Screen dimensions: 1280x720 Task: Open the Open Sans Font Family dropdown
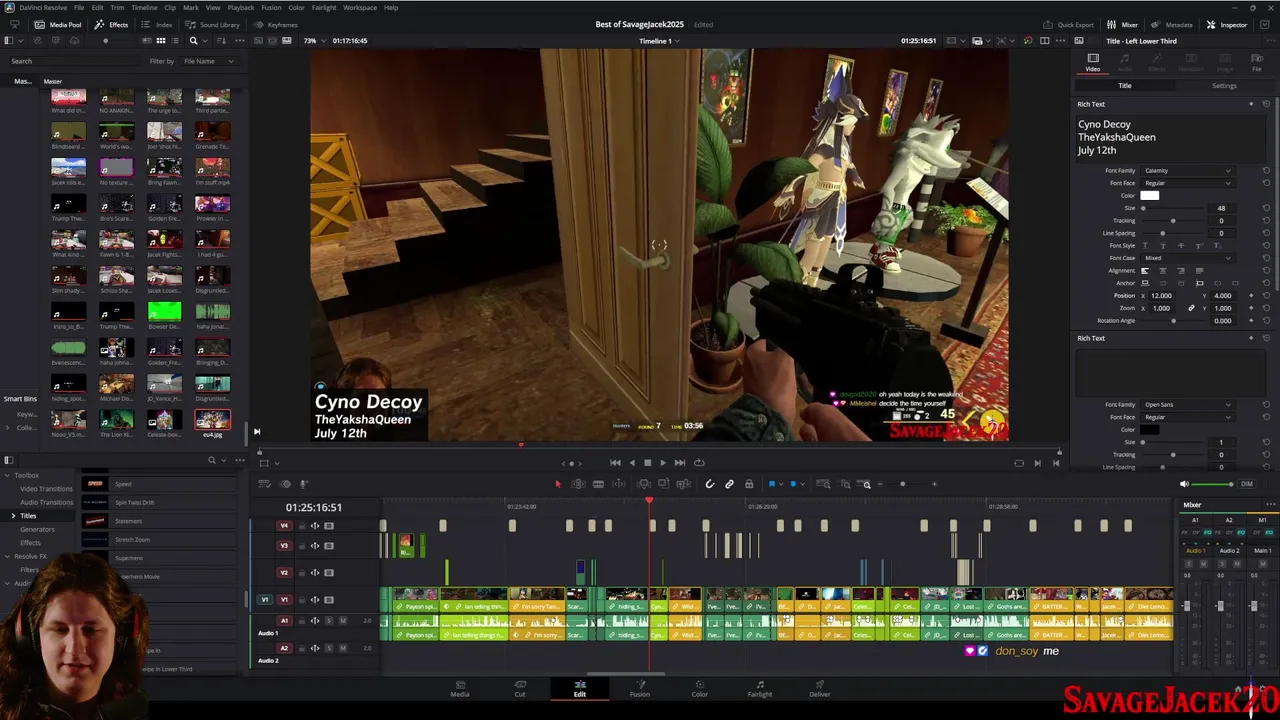pyautogui.click(x=1187, y=405)
